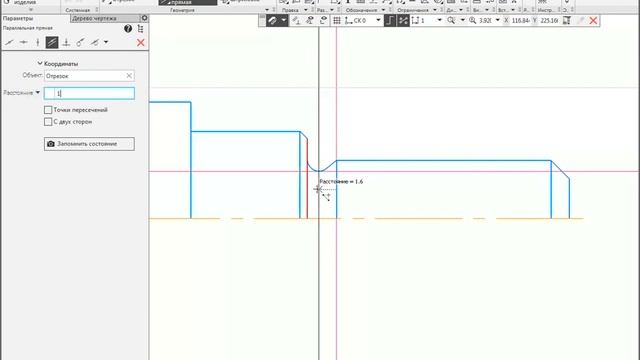Image resolution: width=640 pixels, height=360 pixels.
Task: Click the Y coordinate field
Action: (549, 20)
